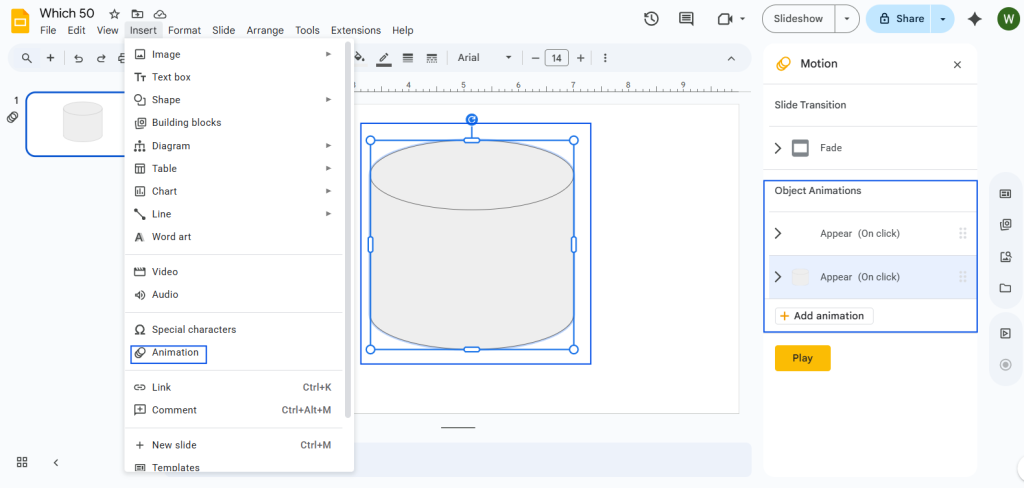1024x488 pixels.
Task: Click the Add animation button
Action: click(x=824, y=316)
